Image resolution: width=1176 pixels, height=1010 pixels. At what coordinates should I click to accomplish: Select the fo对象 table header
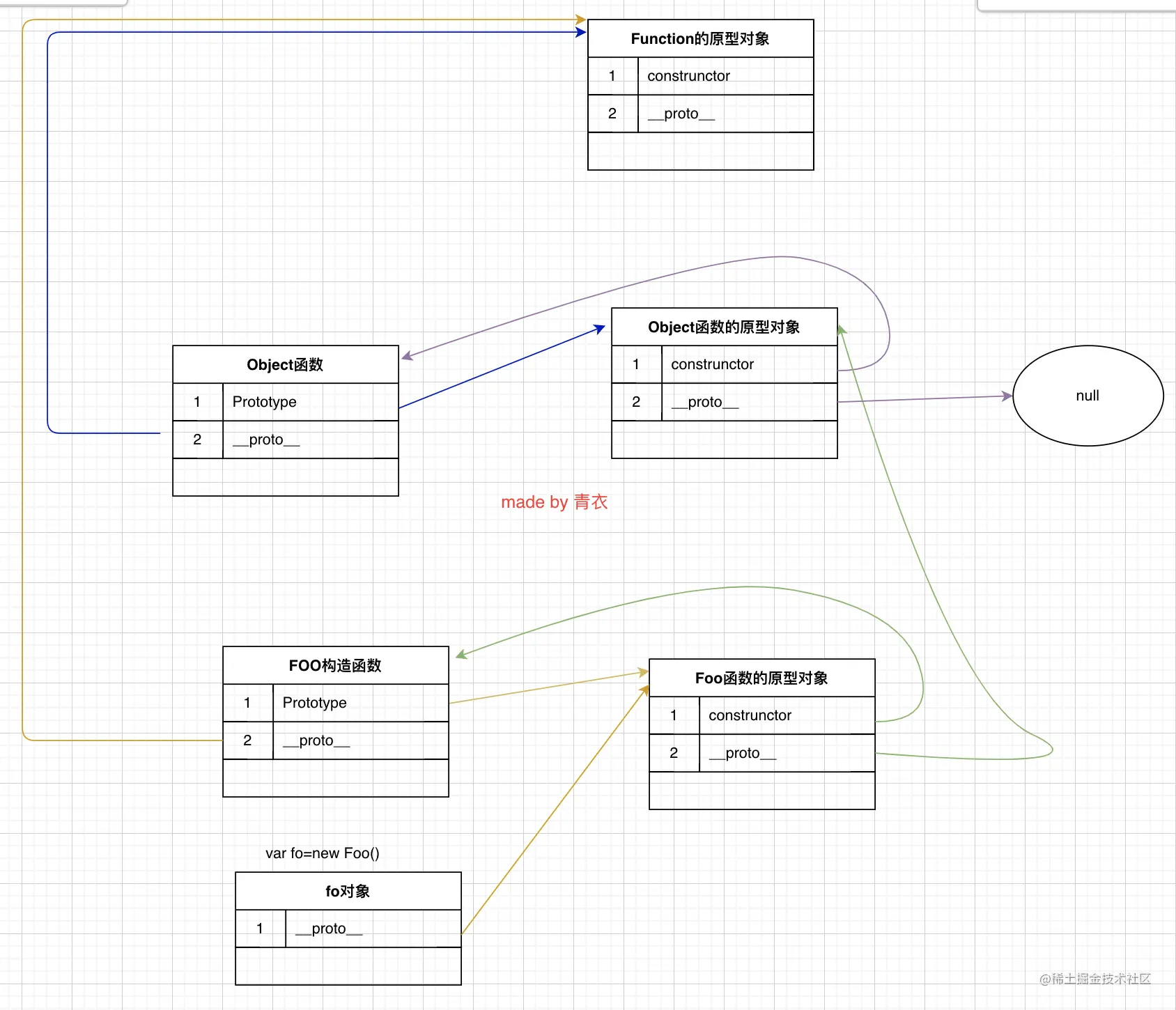(348, 891)
